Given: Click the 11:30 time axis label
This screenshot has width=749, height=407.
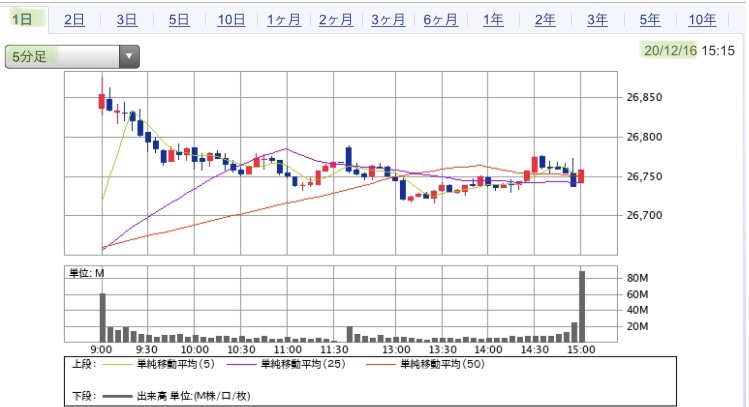Looking at the screenshot, I should (334, 350).
